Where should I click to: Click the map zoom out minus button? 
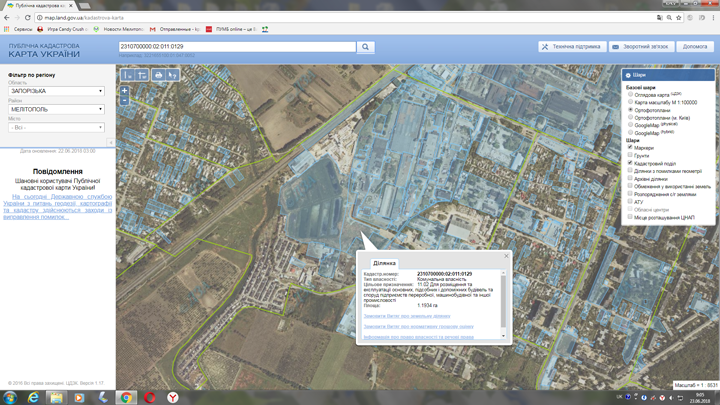[124, 101]
